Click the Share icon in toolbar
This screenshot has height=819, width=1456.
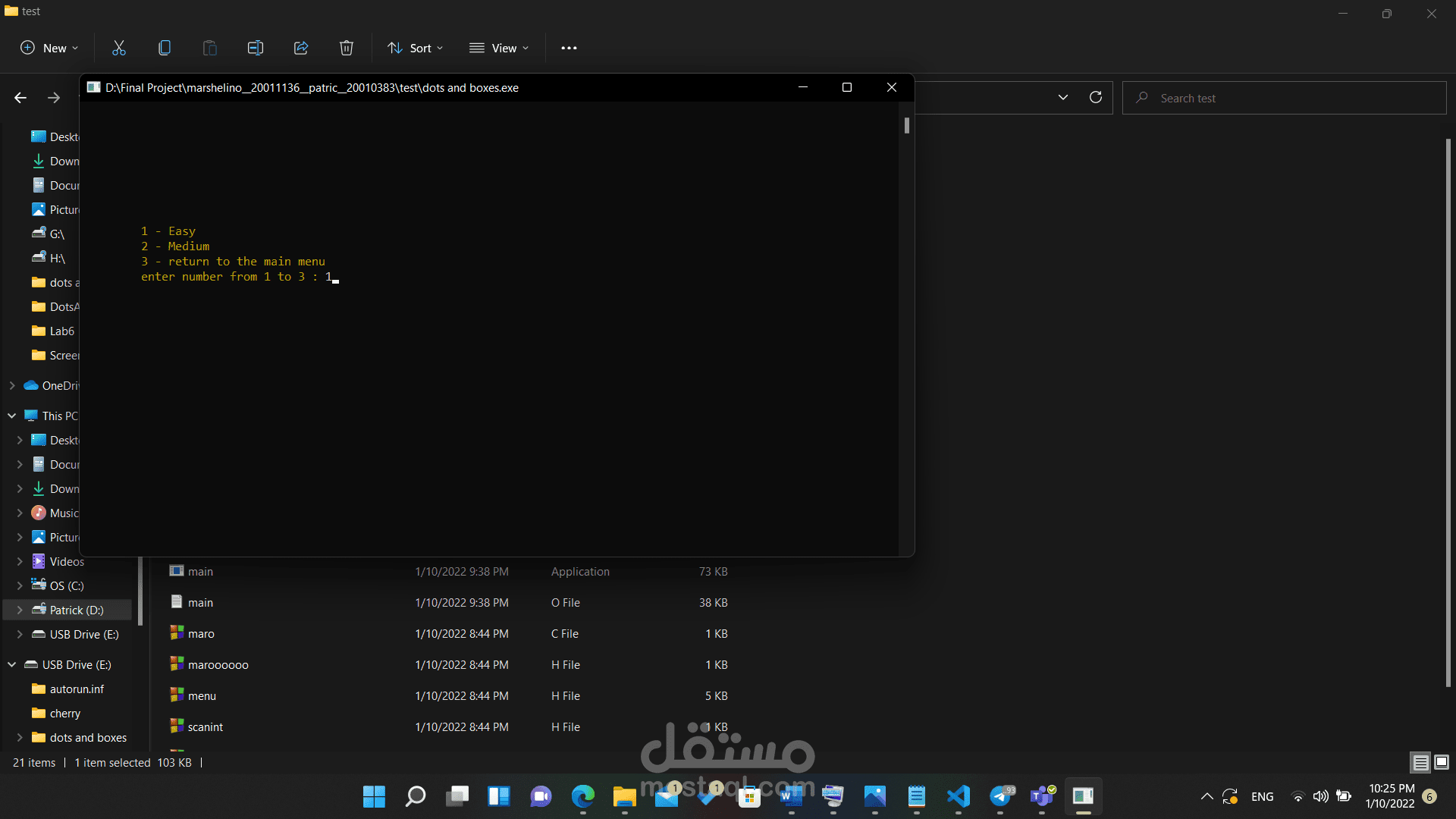point(301,48)
